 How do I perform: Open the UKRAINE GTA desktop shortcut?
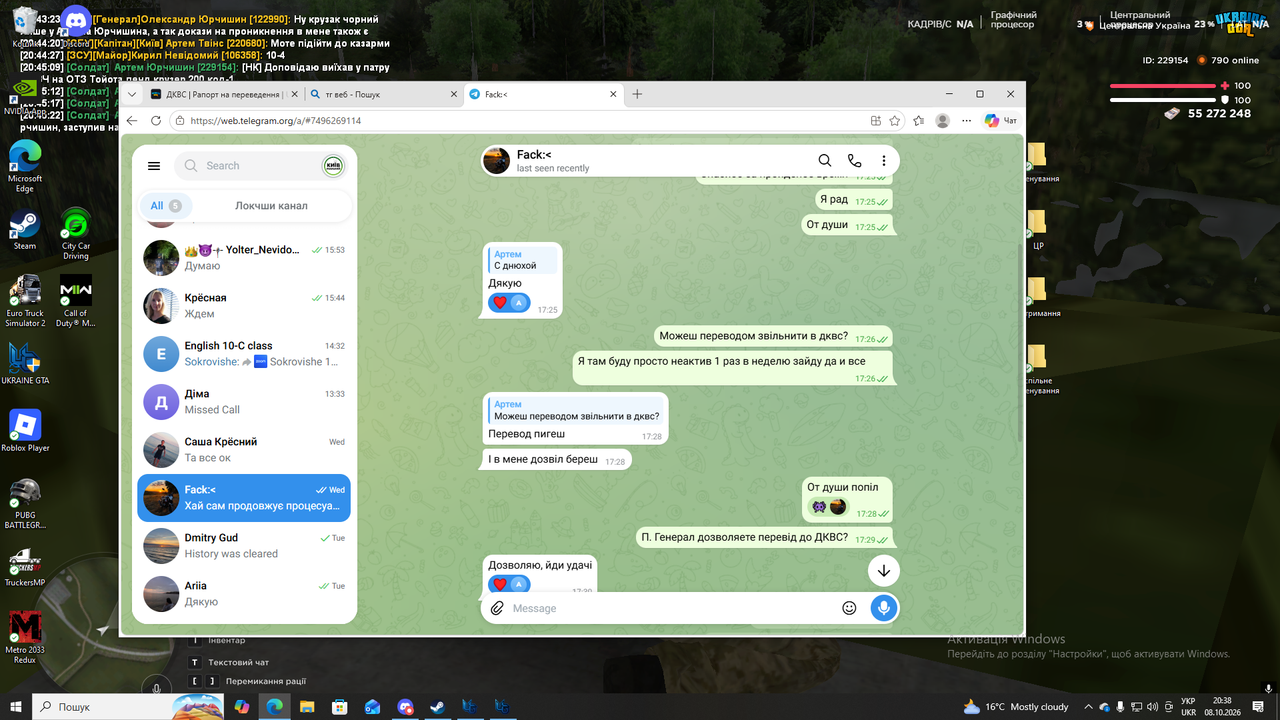pos(24,365)
